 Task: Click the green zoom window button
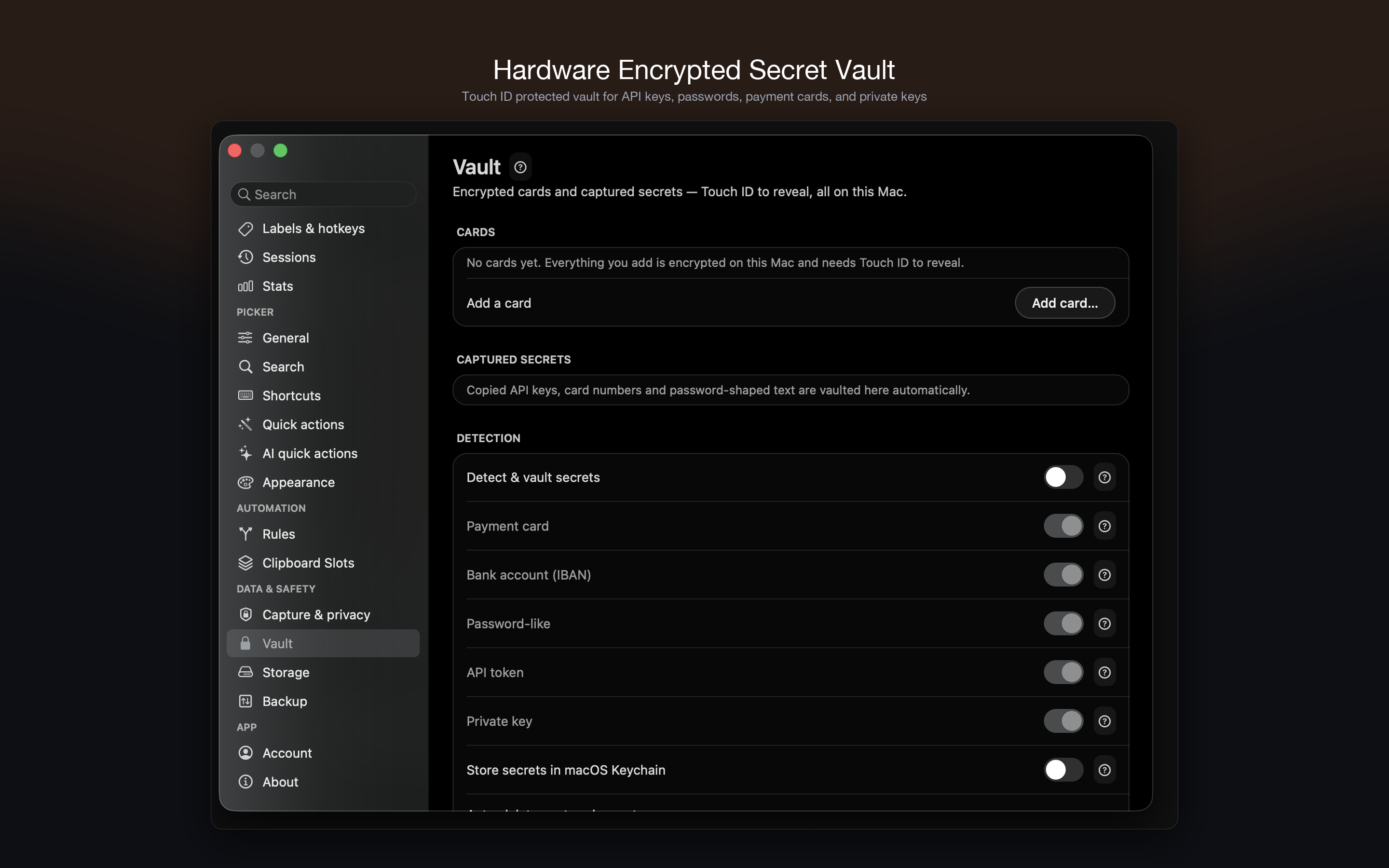click(x=280, y=150)
